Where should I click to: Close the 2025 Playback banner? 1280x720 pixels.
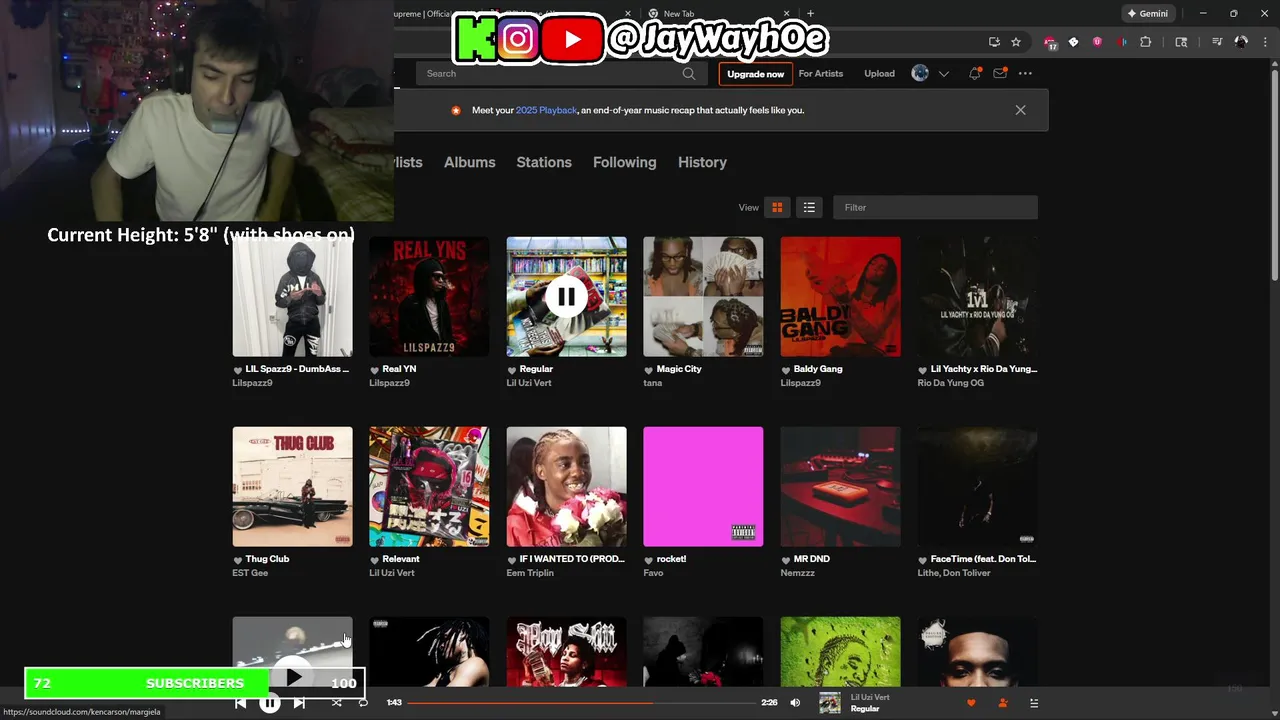(1020, 110)
